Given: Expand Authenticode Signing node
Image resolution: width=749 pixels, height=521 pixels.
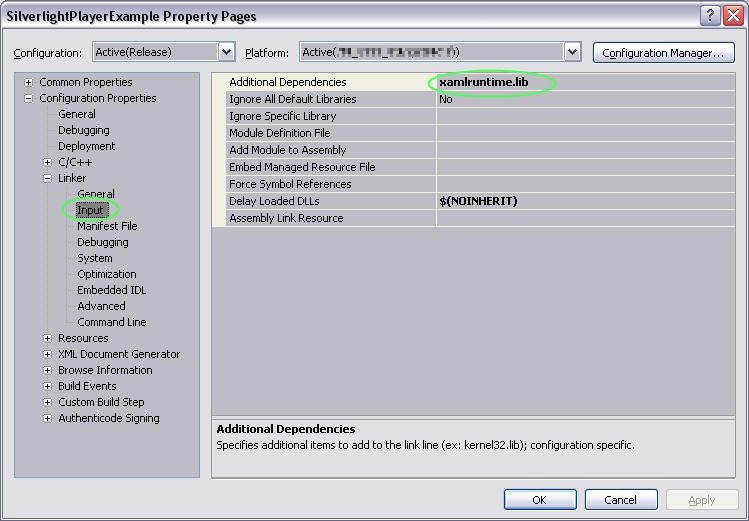Looking at the screenshot, I should (47, 418).
